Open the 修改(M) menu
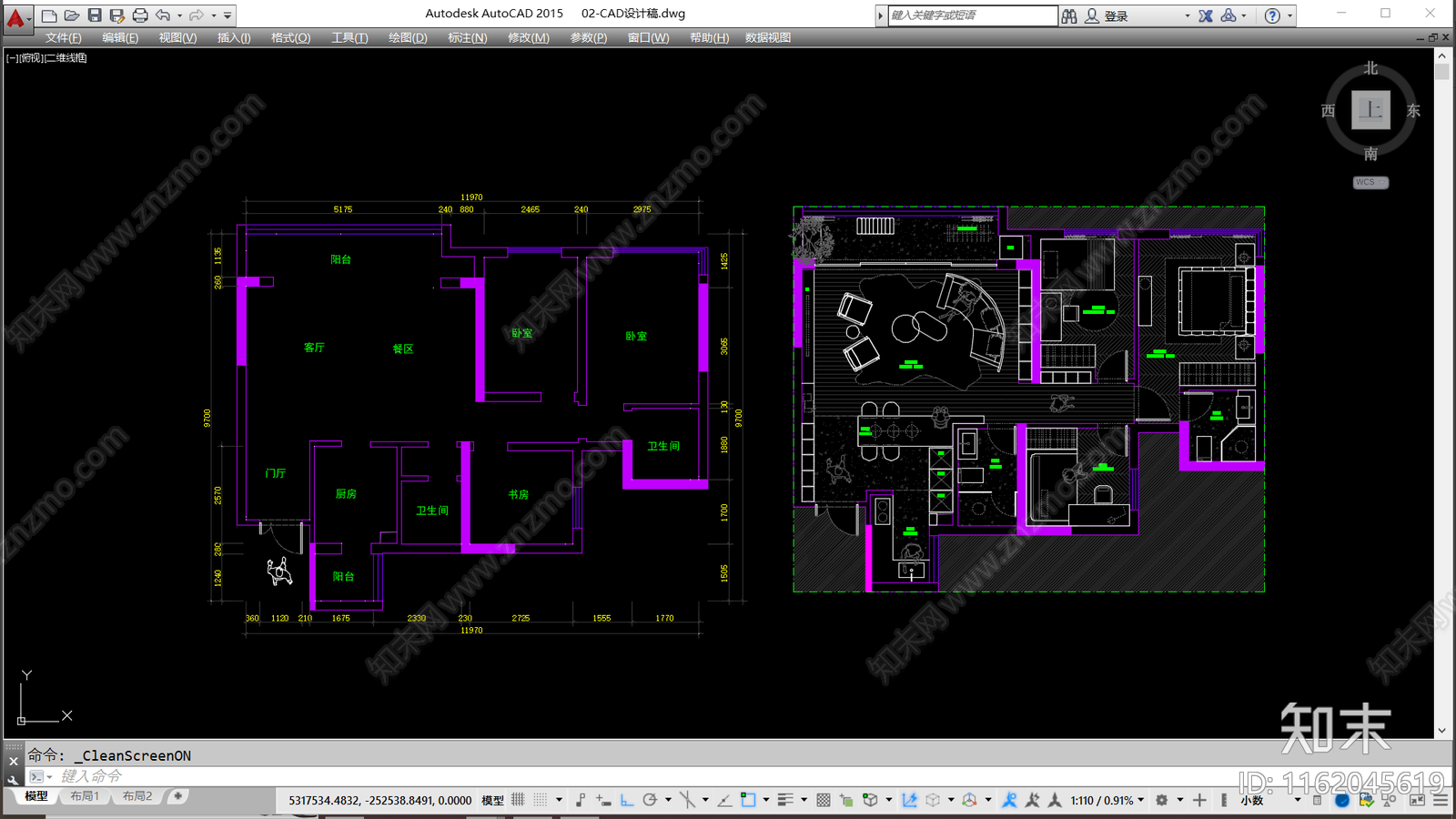This screenshot has height=819, width=1456. (529, 37)
